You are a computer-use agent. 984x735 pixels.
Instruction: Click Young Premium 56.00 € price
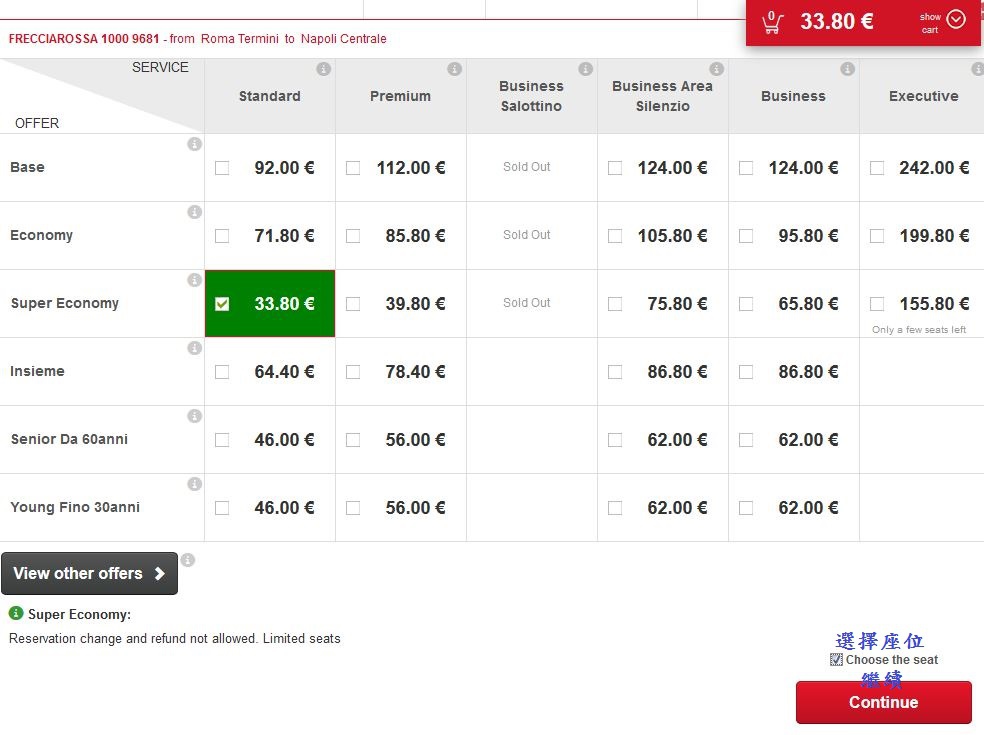coord(415,508)
